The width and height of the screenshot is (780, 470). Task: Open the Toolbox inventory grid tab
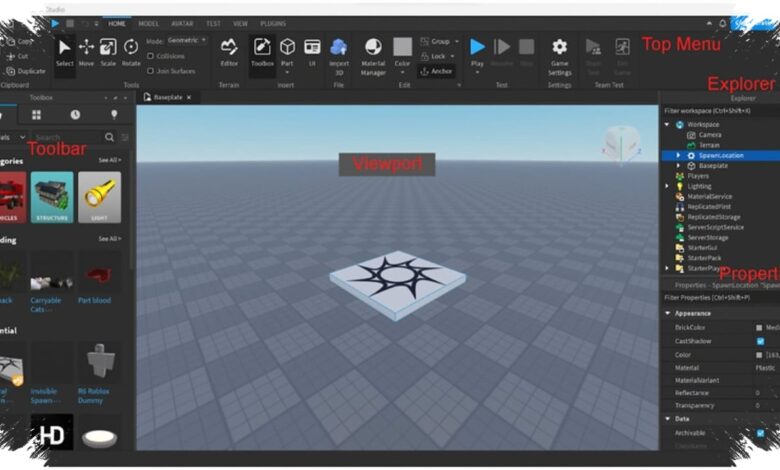36,115
